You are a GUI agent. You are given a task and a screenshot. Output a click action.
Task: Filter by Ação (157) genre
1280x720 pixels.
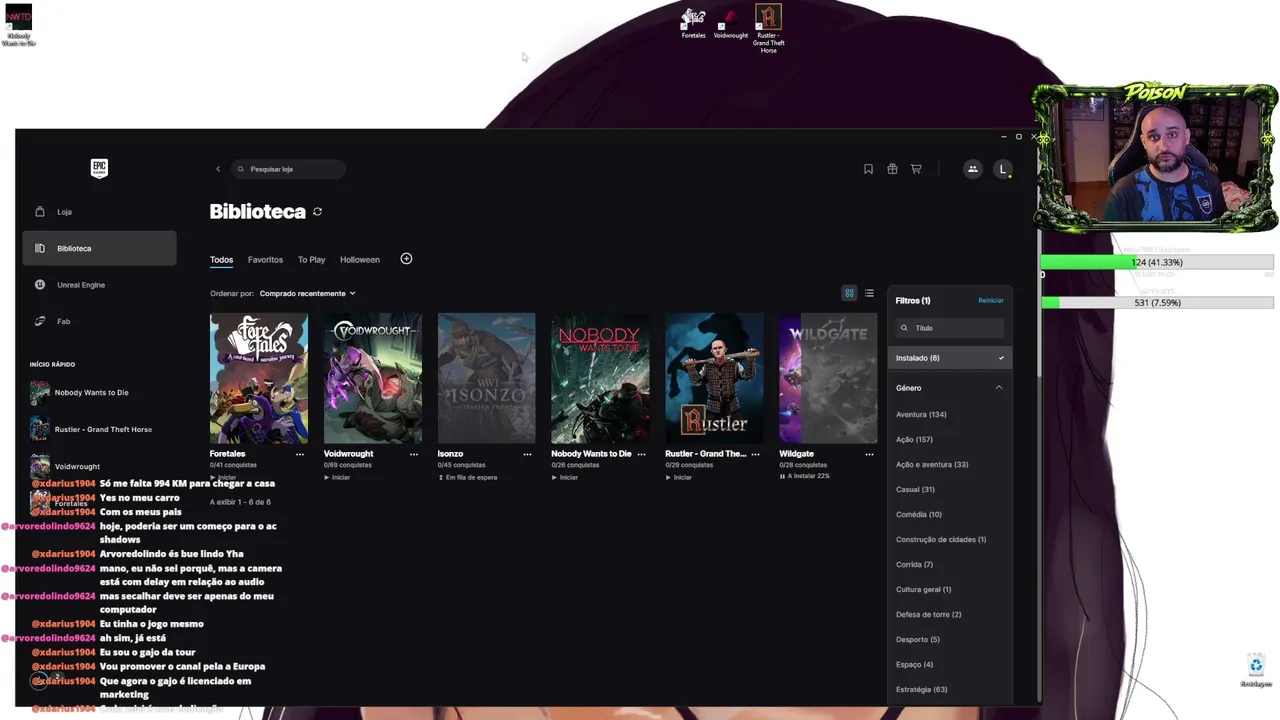click(914, 439)
